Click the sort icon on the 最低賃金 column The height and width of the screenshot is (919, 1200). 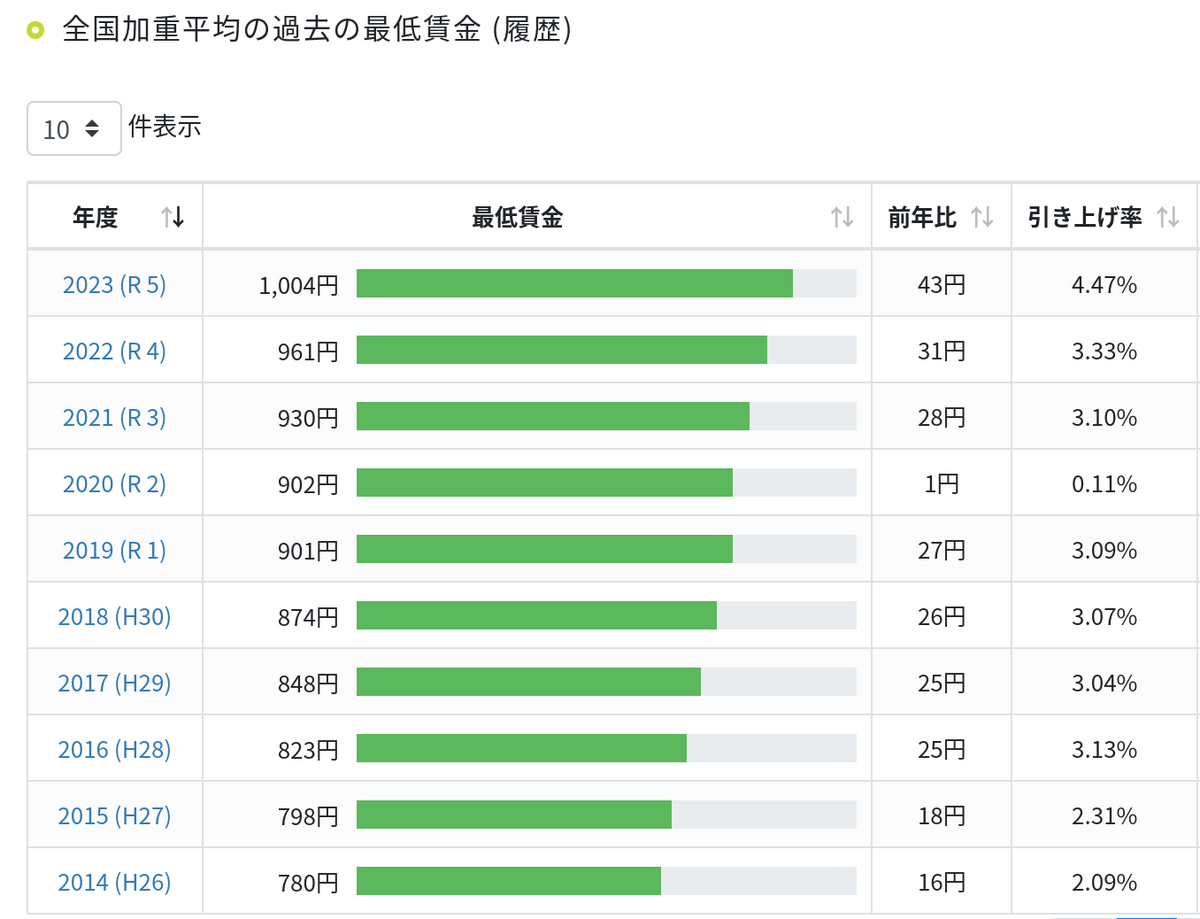[840, 216]
